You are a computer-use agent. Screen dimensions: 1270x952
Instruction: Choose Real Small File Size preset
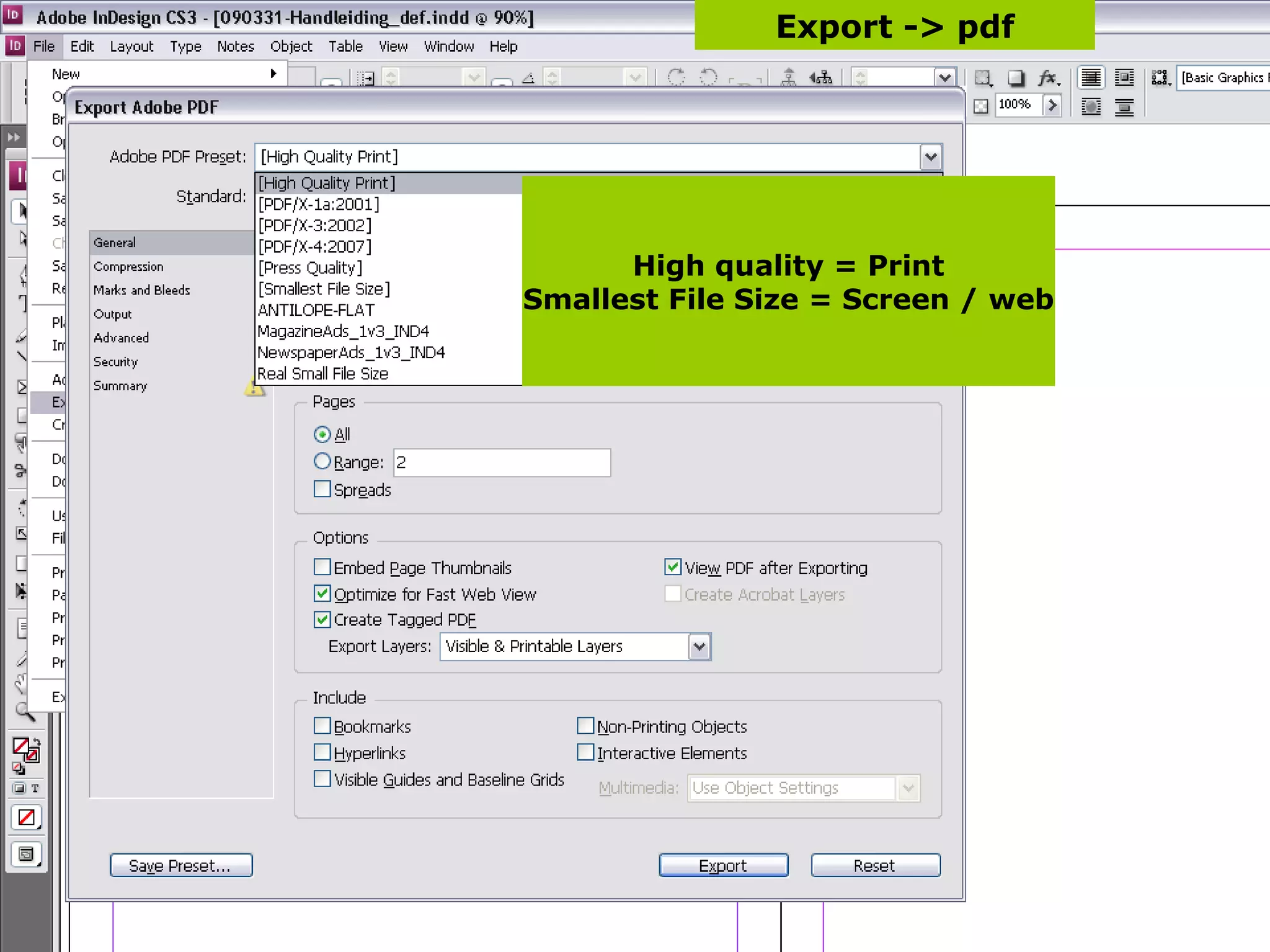[389, 374]
